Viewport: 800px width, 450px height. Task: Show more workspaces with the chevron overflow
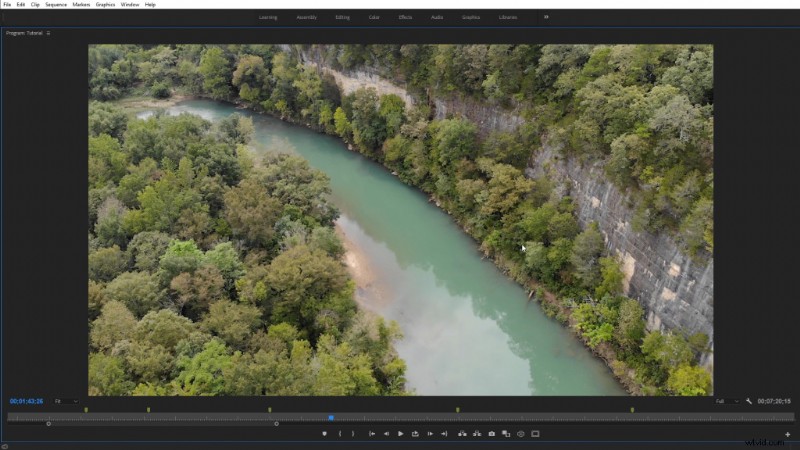[546, 17]
